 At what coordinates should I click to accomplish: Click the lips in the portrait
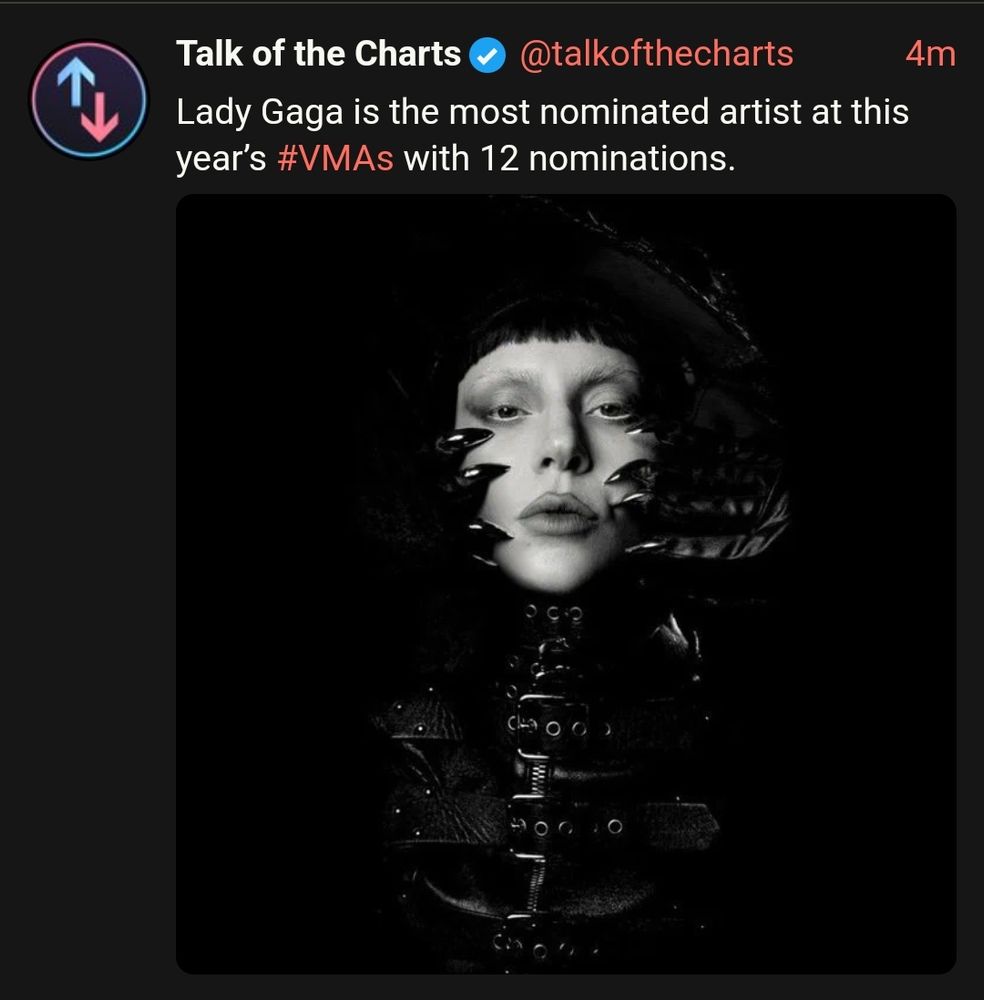tap(558, 514)
